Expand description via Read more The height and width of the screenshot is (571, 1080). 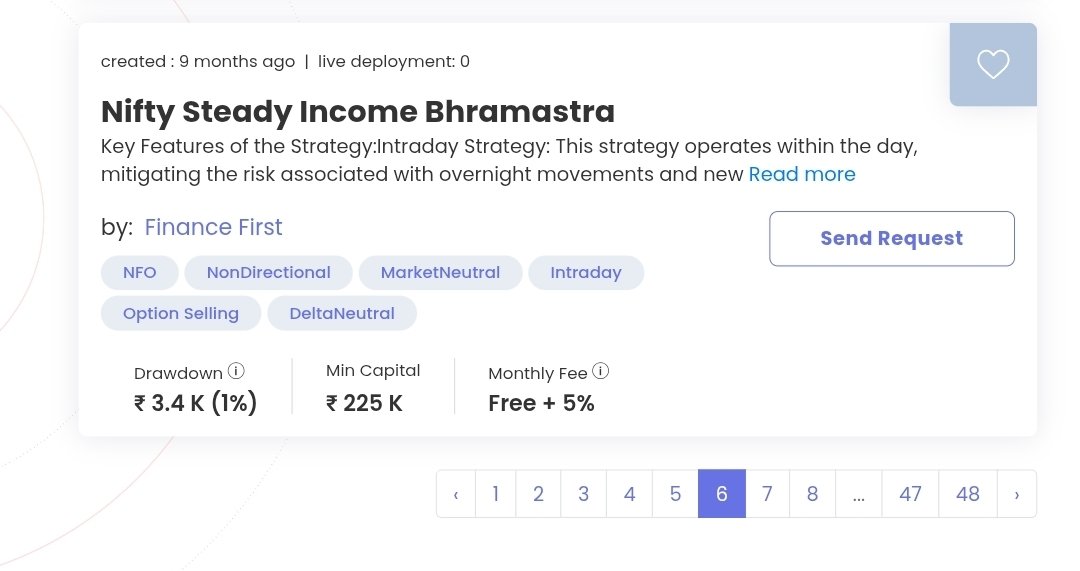click(x=802, y=174)
